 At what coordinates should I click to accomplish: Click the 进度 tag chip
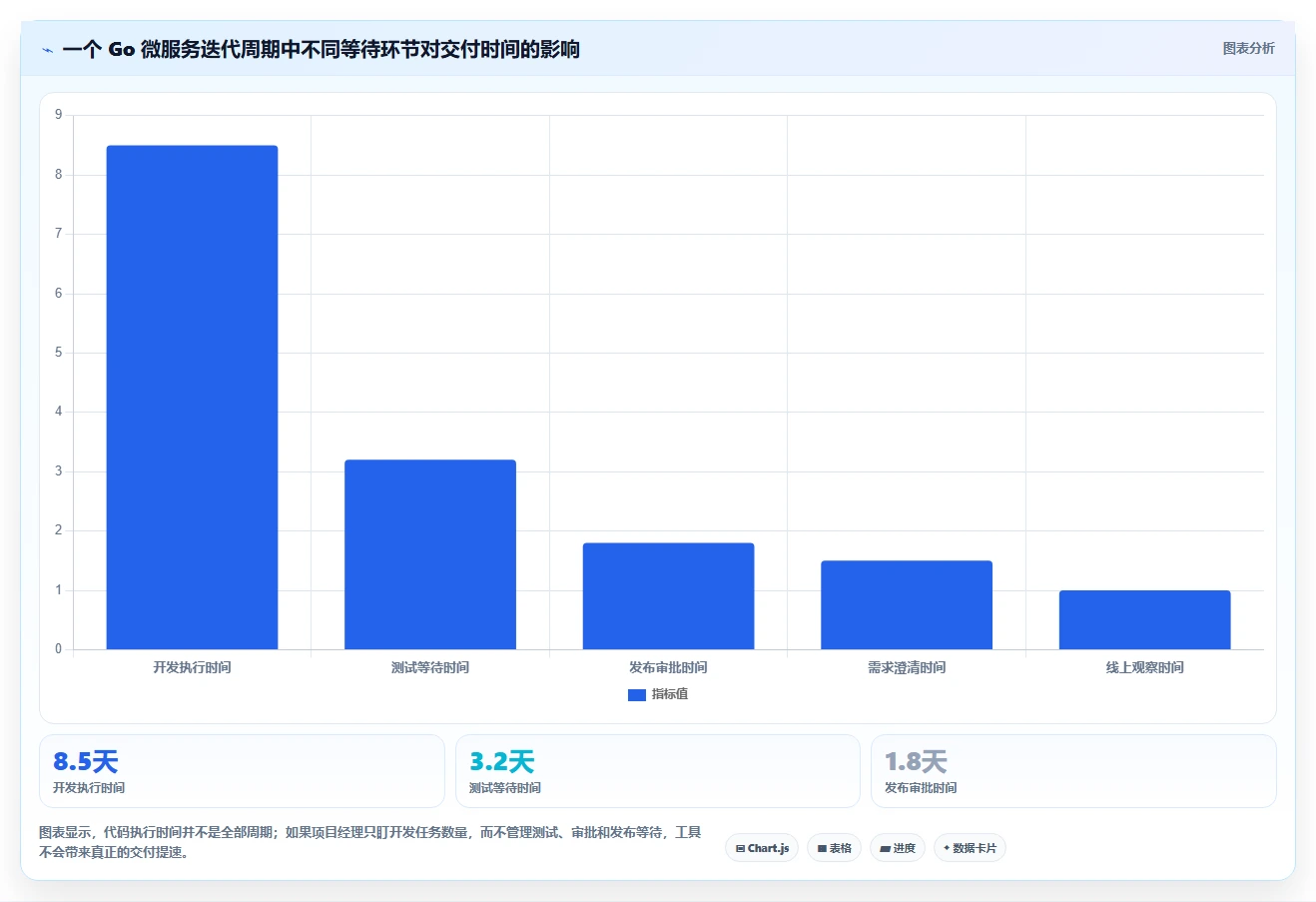click(898, 848)
